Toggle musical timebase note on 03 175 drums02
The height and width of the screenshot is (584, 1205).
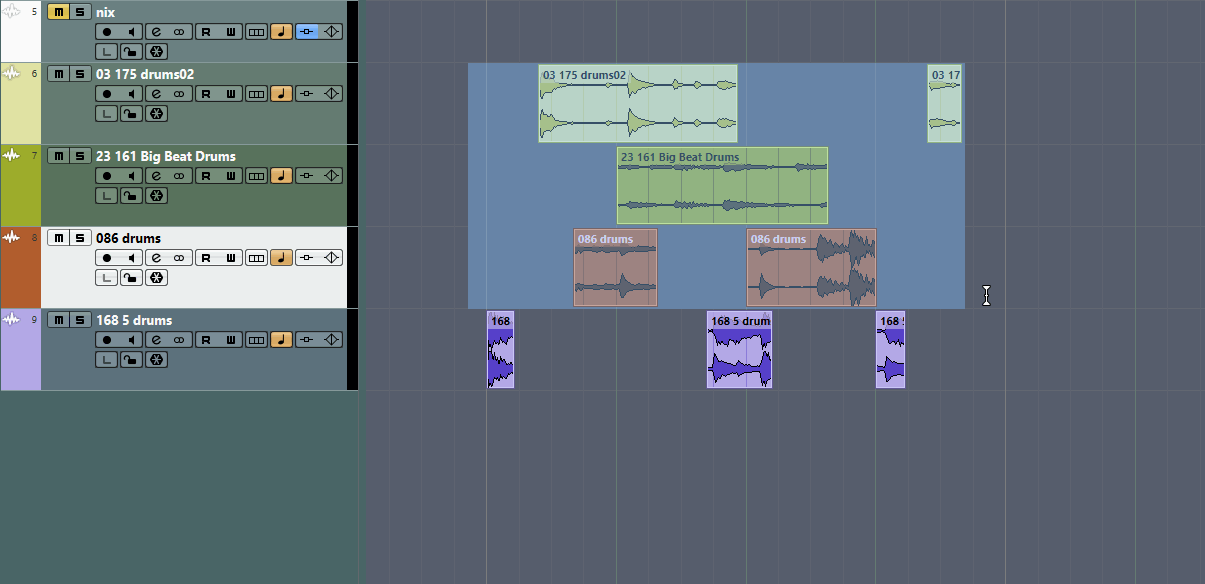click(281, 94)
